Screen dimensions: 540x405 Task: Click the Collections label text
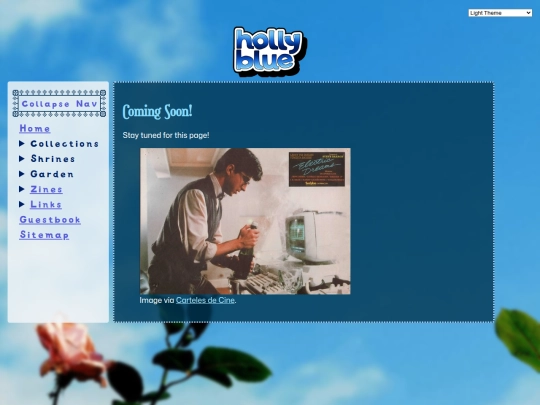(65, 144)
